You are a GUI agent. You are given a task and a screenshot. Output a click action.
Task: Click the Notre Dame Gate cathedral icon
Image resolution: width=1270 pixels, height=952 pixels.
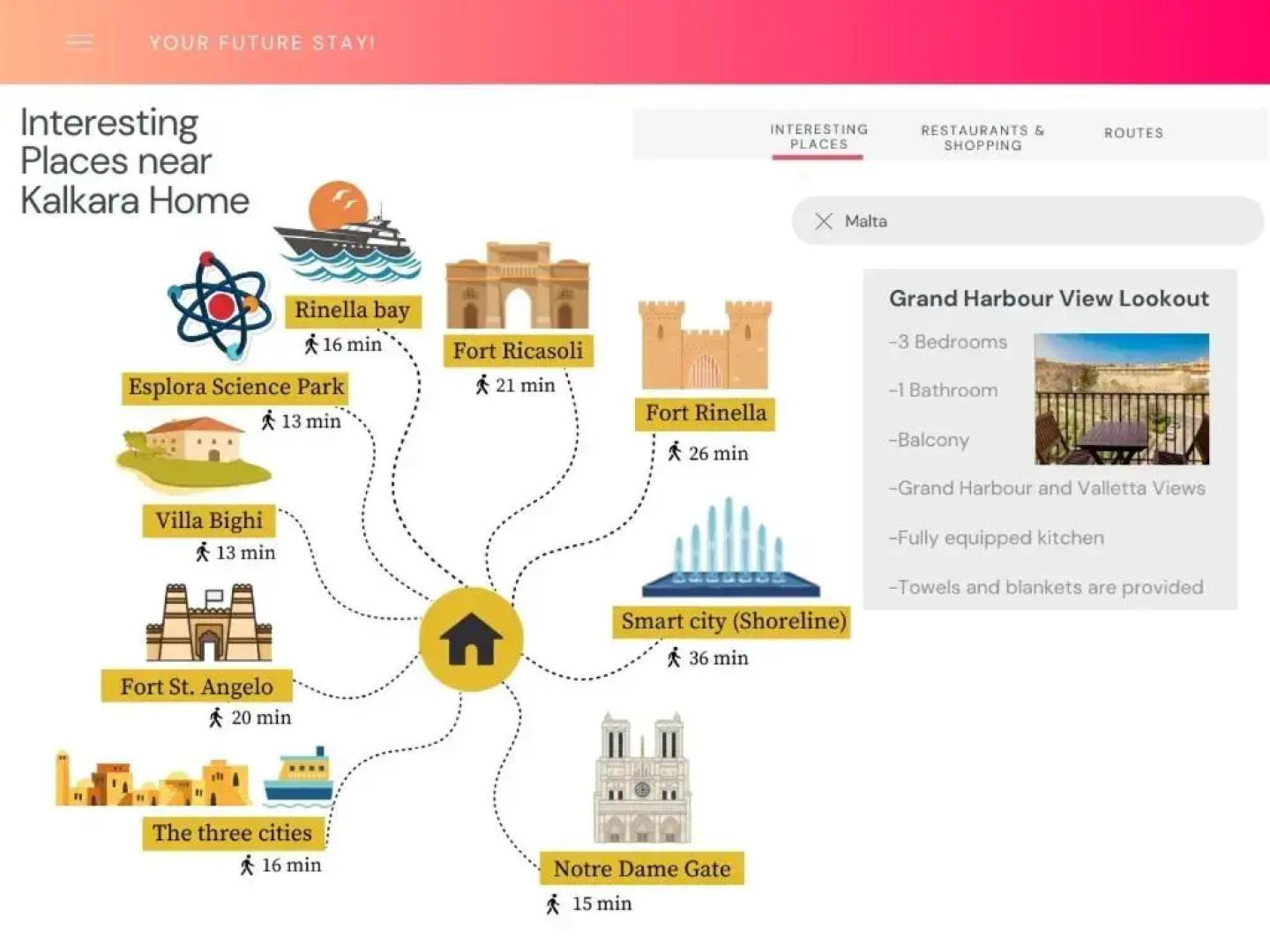click(642, 779)
